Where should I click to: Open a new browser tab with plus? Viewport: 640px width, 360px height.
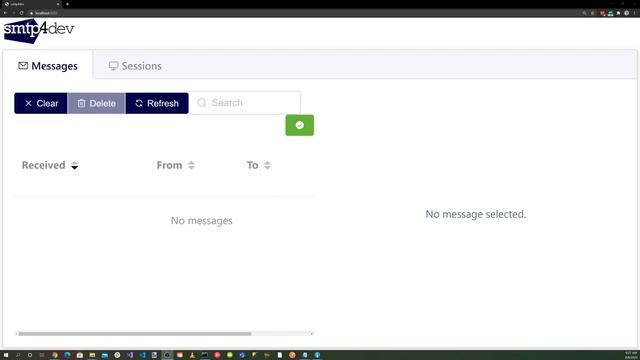pyautogui.click(x=67, y=4)
